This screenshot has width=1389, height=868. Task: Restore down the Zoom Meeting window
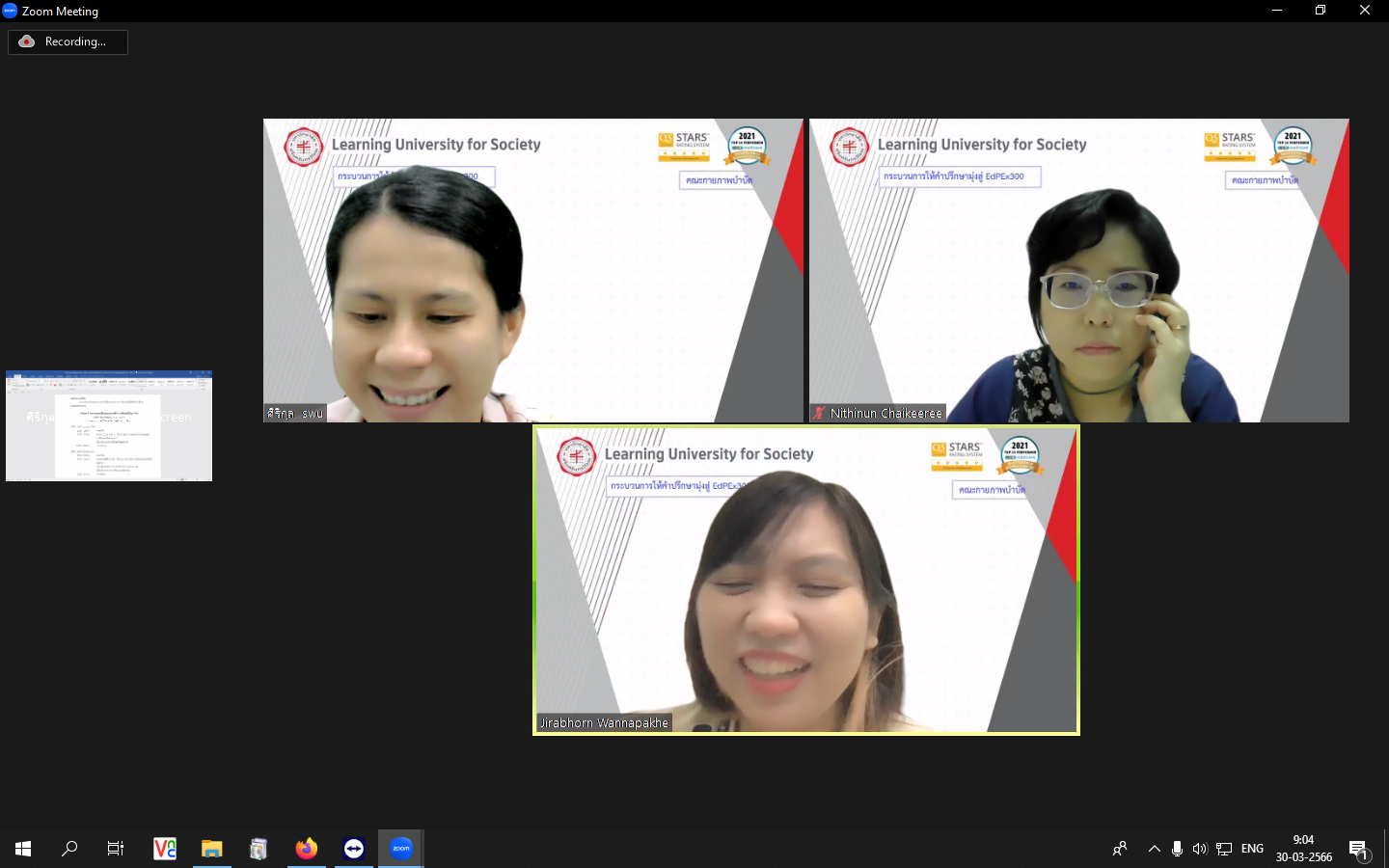tap(1321, 11)
